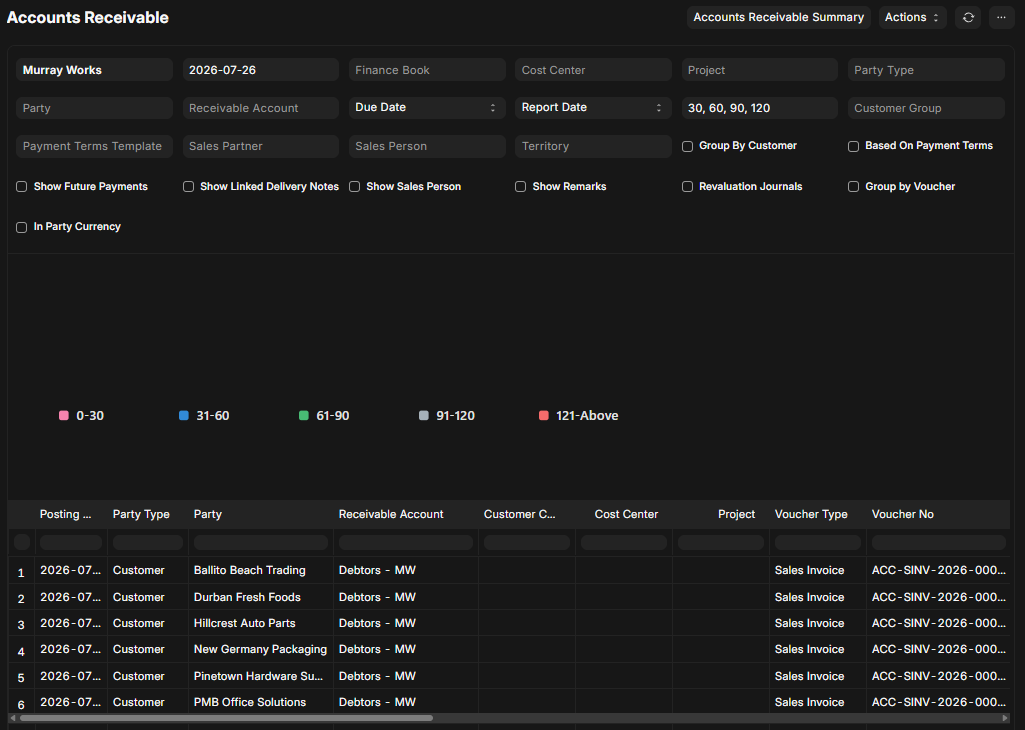The height and width of the screenshot is (730, 1025).
Task: Open the Report Date dropdown
Action: pyautogui.click(x=593, y=108)
